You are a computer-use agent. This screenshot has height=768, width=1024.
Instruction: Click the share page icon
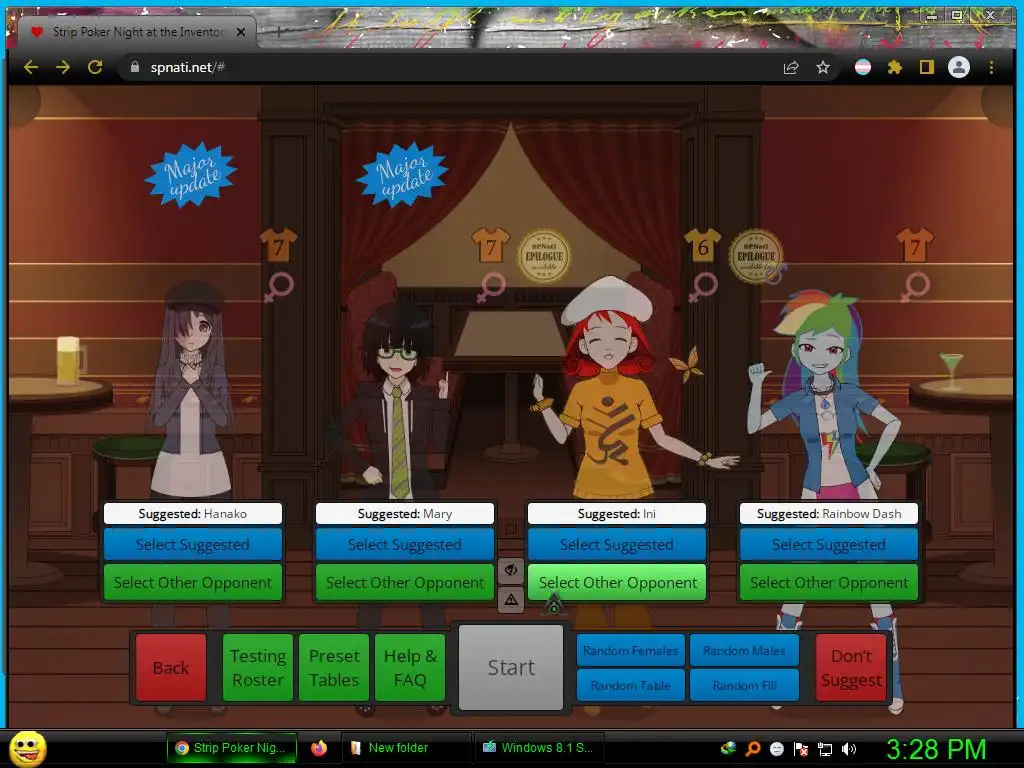(x=791, y=67)
